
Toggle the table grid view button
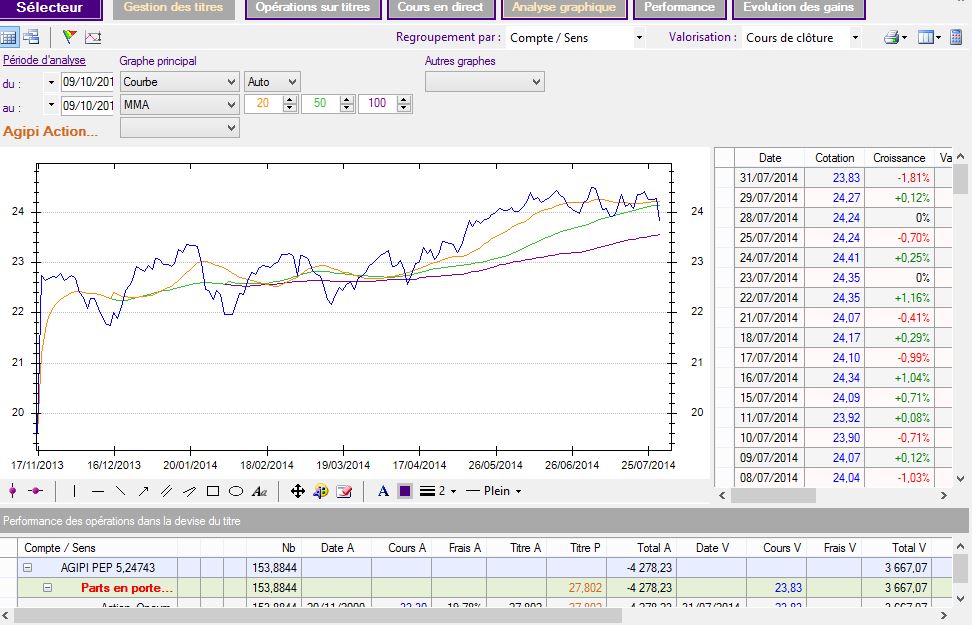tap(9, 38)
